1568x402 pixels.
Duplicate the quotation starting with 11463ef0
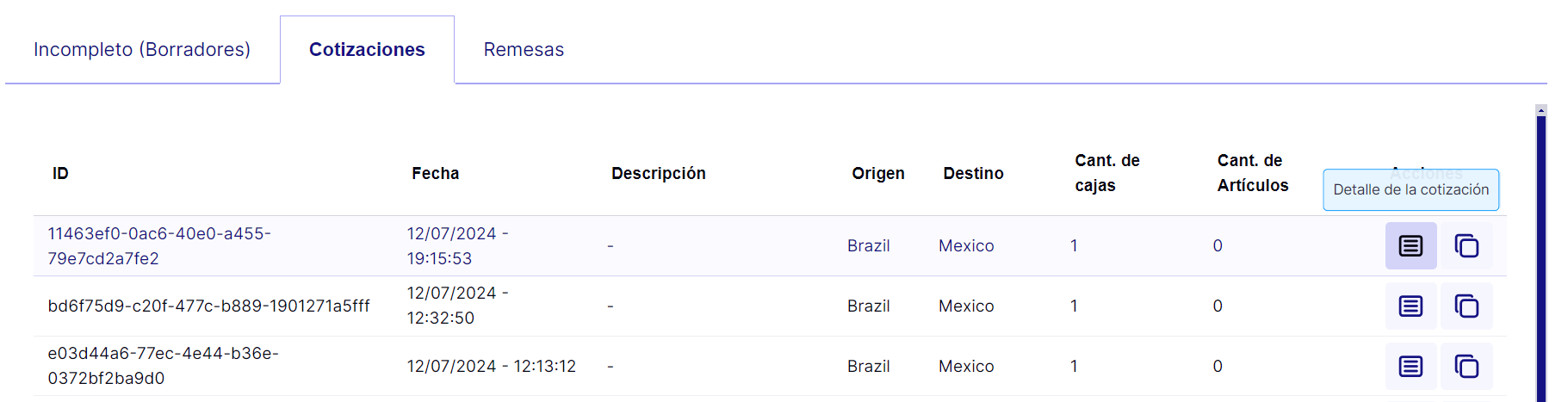tap(1466, 246)
